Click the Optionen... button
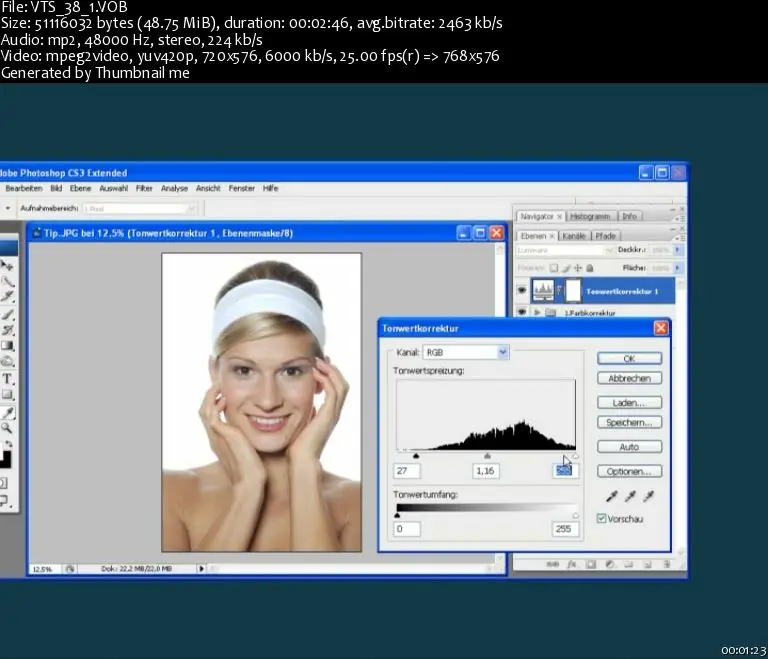This screenshot has width=768, height=659. point(629,471)
